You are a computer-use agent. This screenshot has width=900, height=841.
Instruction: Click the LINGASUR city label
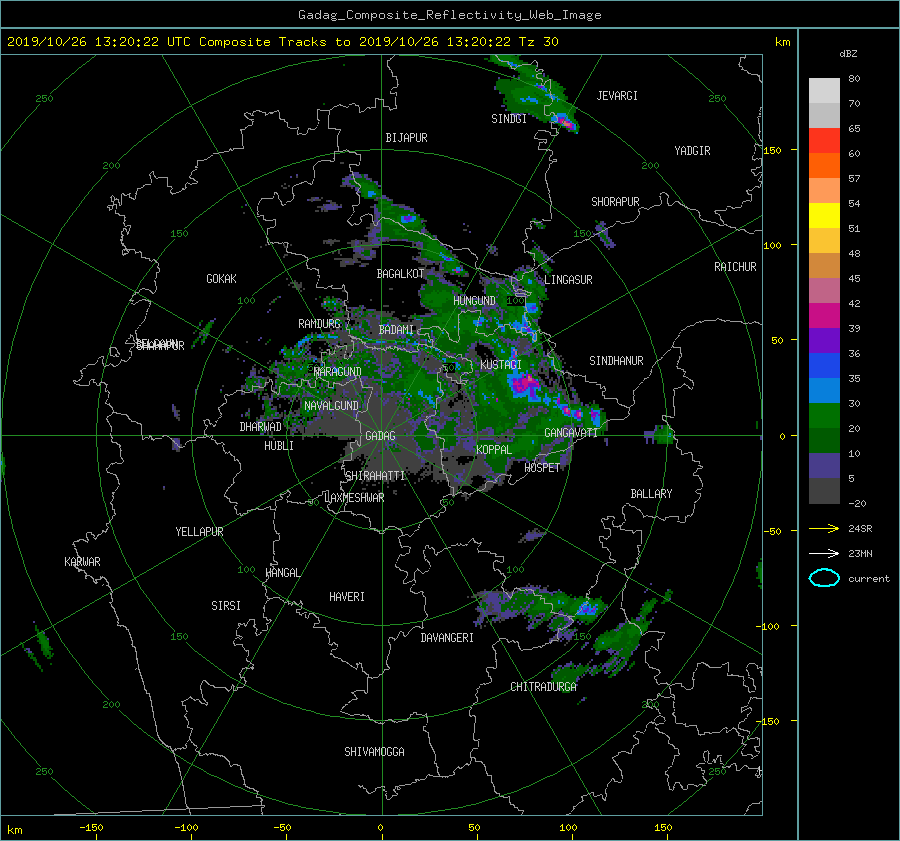click(568, 280)
